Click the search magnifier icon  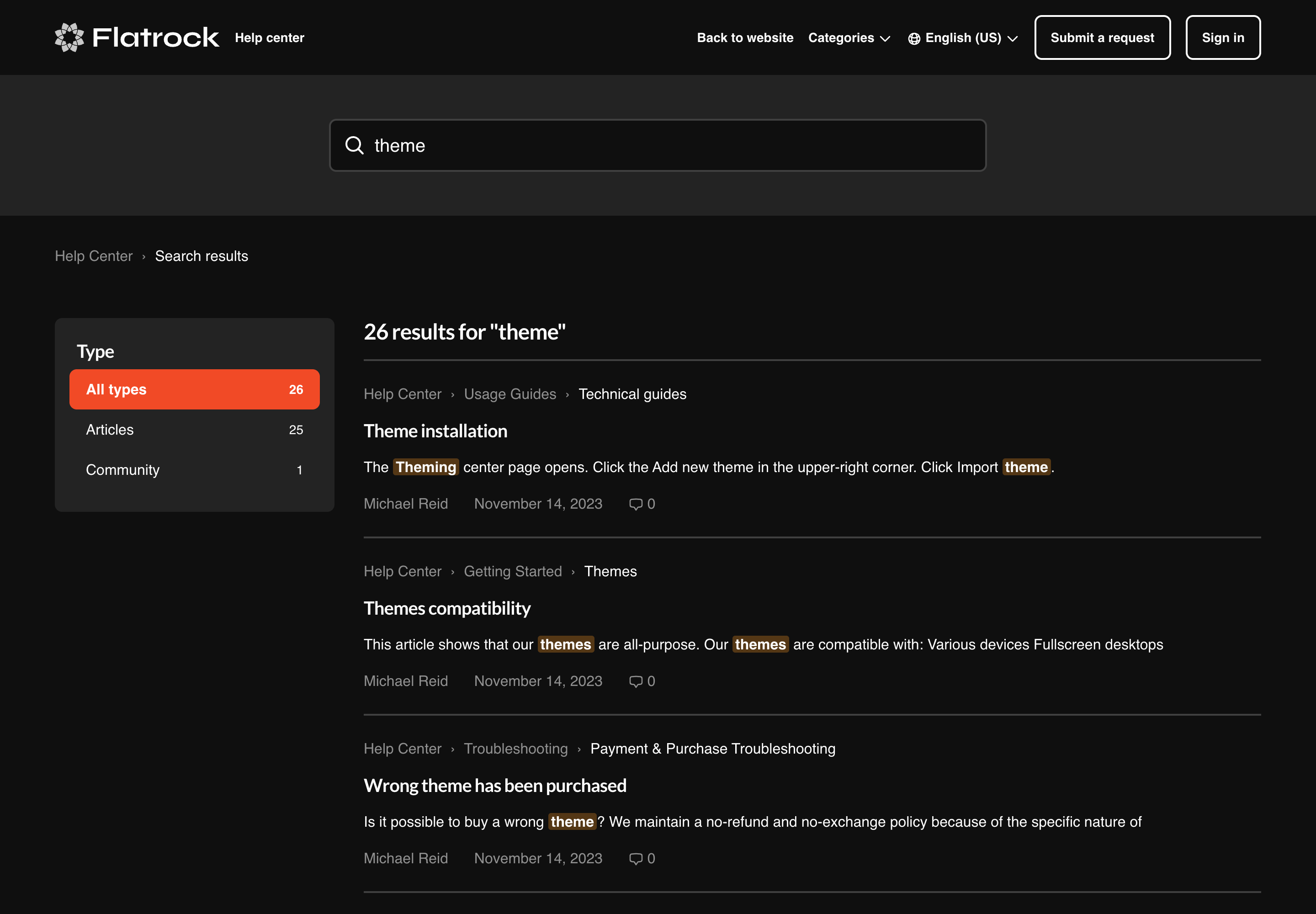coord(355,145)
